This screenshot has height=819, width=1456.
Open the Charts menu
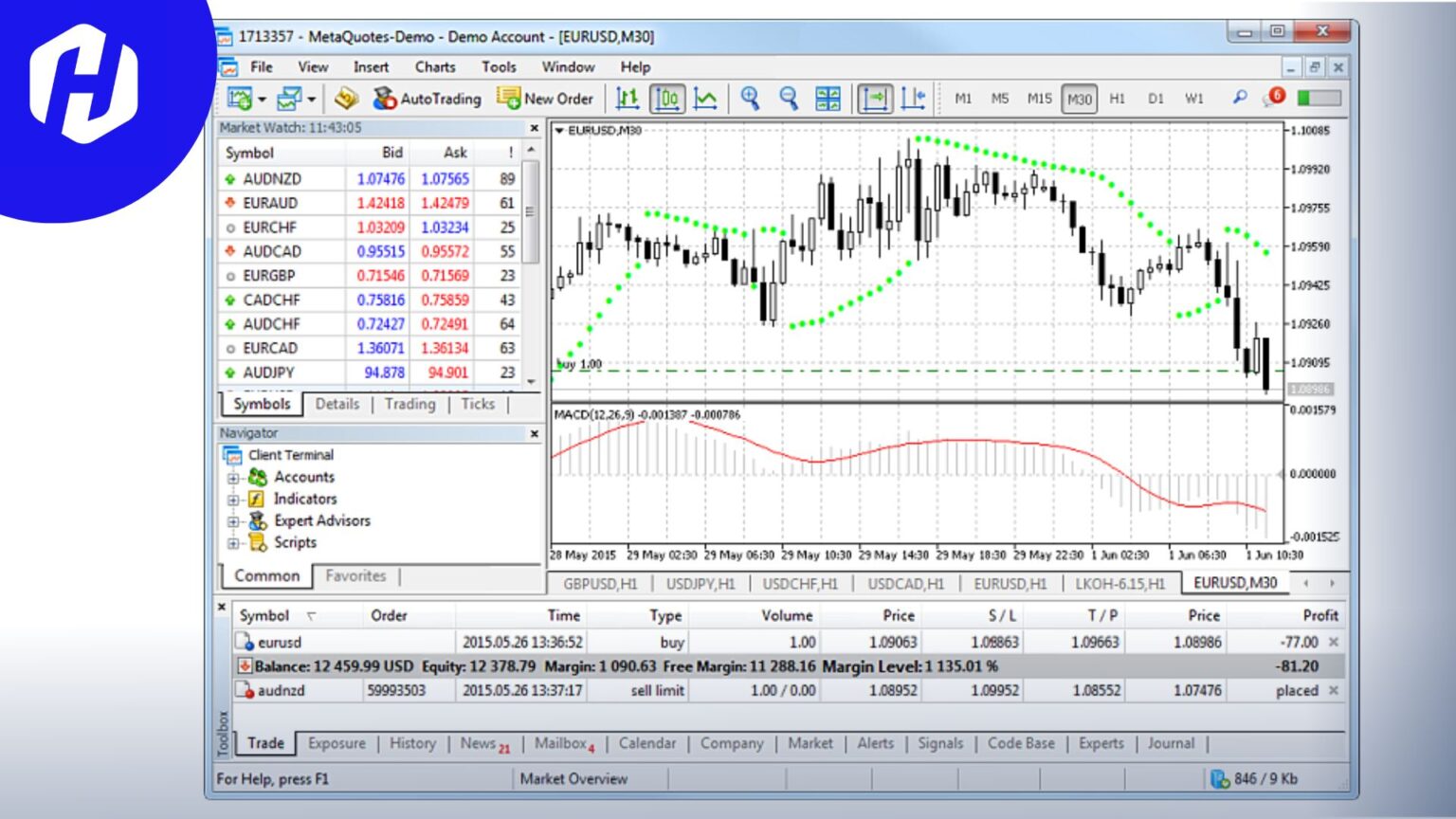click(434, 66)
